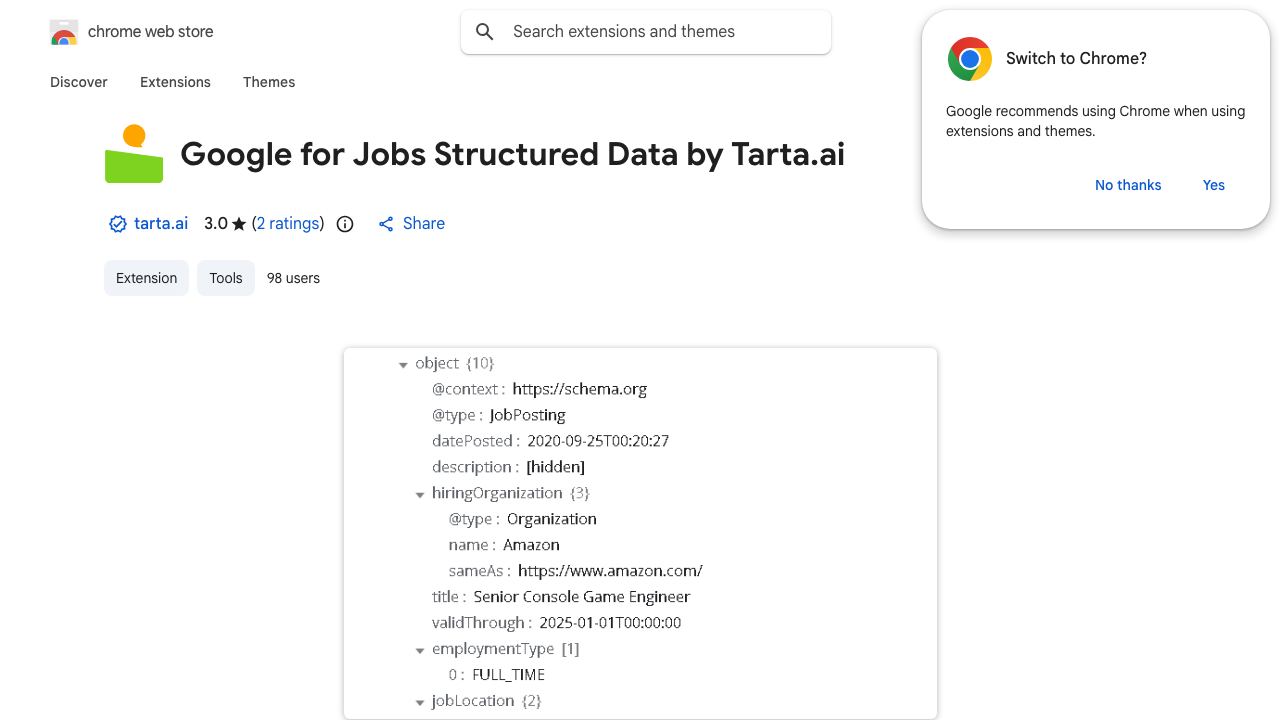
Task: Collapse the jobLocation {2} node
Action: click(x=420, y=703)
